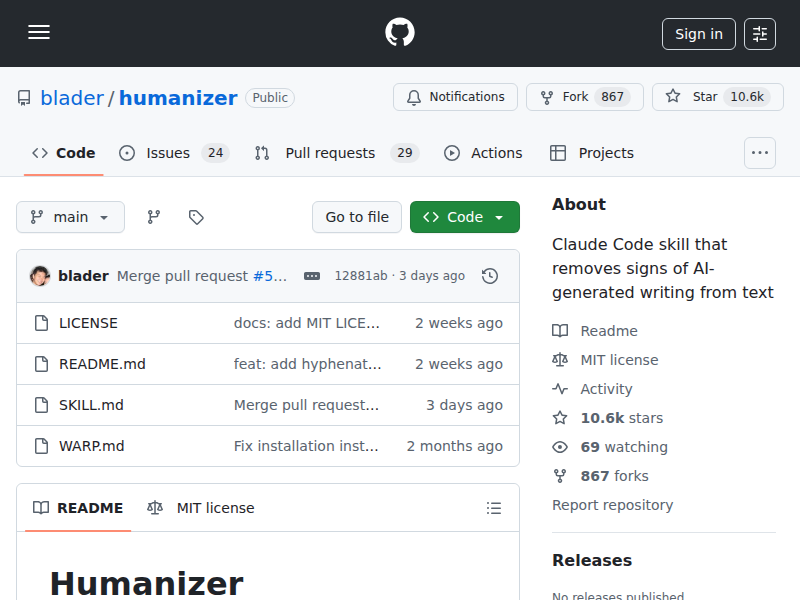This screenshot has height=600, width=800.
Task: Open the README outline list icon
Action: 494,508
